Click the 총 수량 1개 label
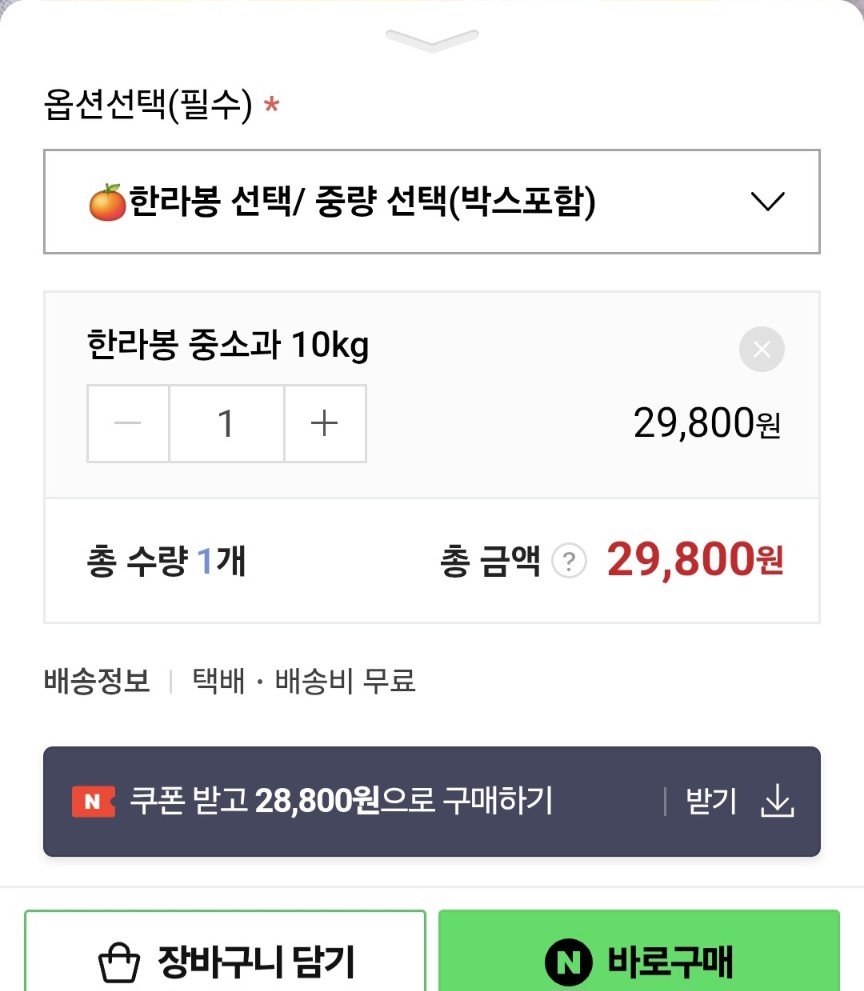The height and width of the screenshot is (991, 864). 166,561
